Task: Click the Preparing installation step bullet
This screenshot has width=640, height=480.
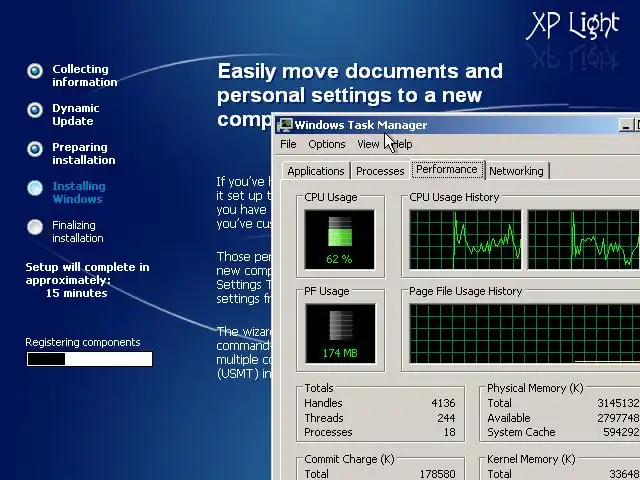Action: [x=35, y=149]
